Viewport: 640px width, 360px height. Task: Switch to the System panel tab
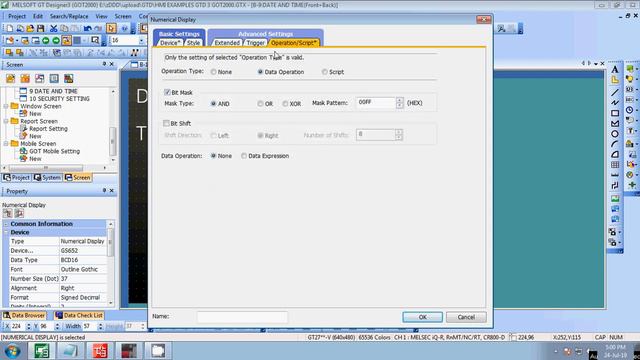[x=47, y=178]
